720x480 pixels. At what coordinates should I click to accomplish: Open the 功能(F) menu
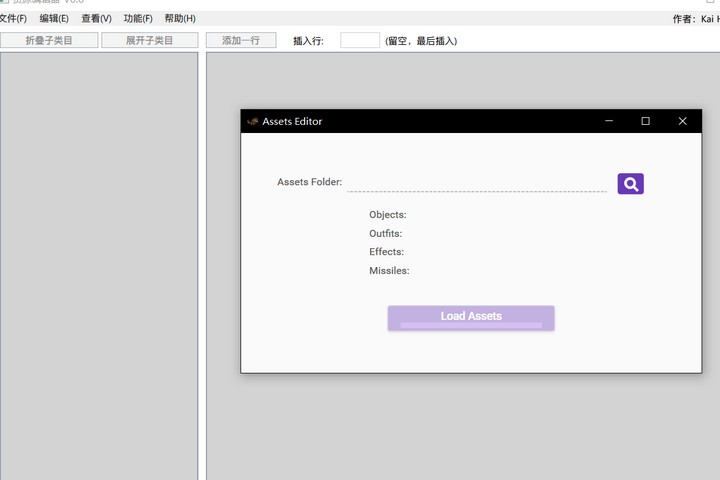138,19
